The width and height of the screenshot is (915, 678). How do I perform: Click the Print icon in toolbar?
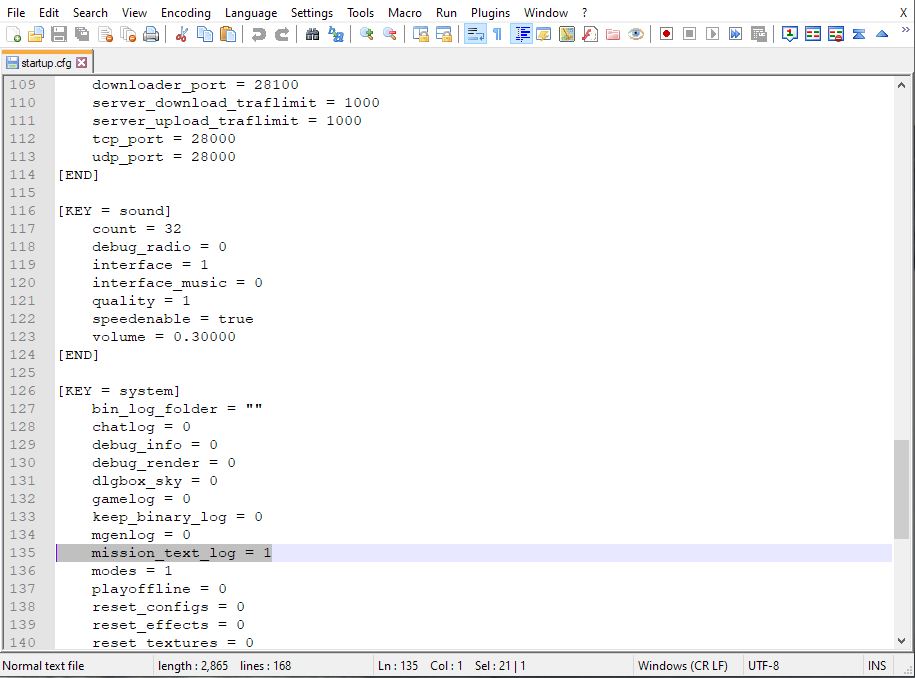[151, 34]
